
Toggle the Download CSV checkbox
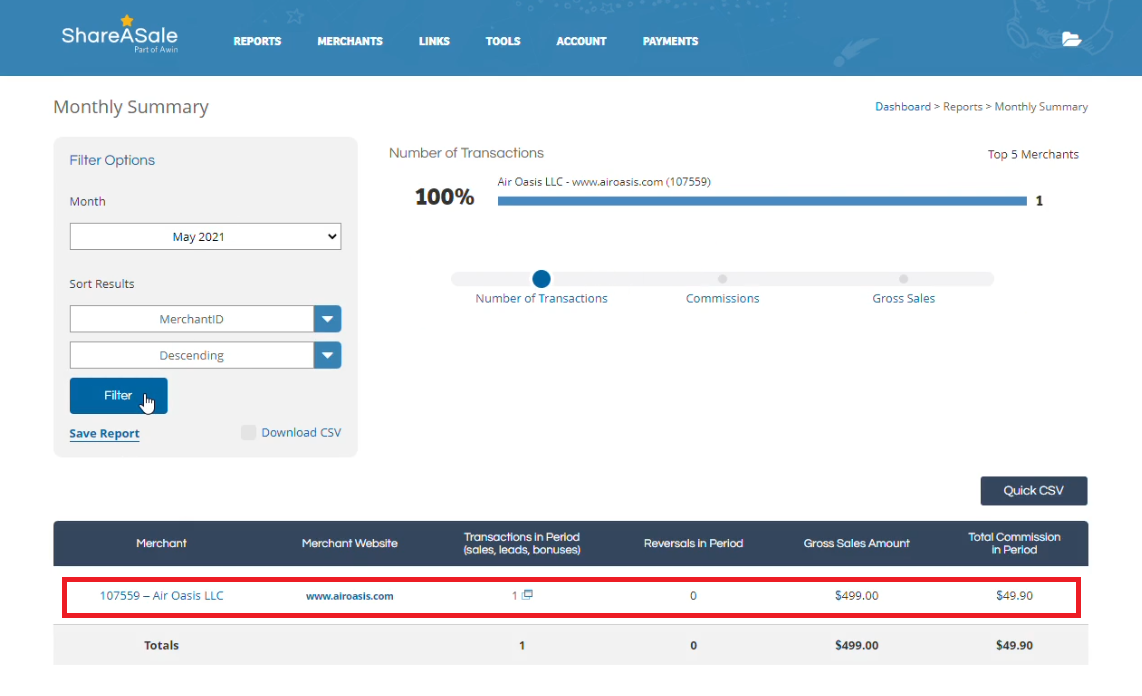tap(248, 432)
